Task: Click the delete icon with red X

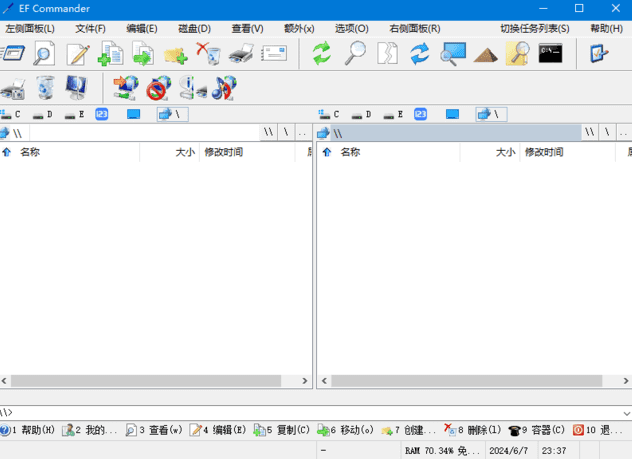Action: click(x=209, y=54)
